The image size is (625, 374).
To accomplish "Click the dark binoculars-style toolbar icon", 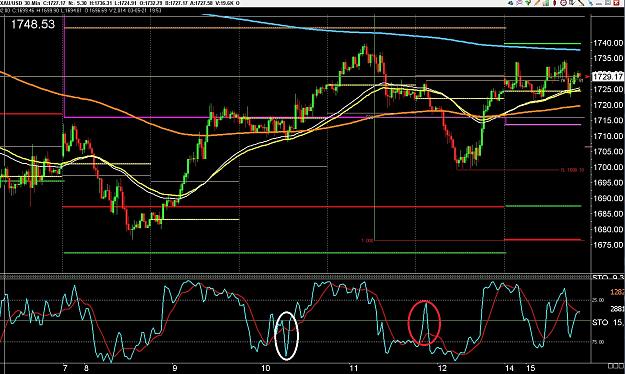I will pyautogui.click(x=511, y=3).
